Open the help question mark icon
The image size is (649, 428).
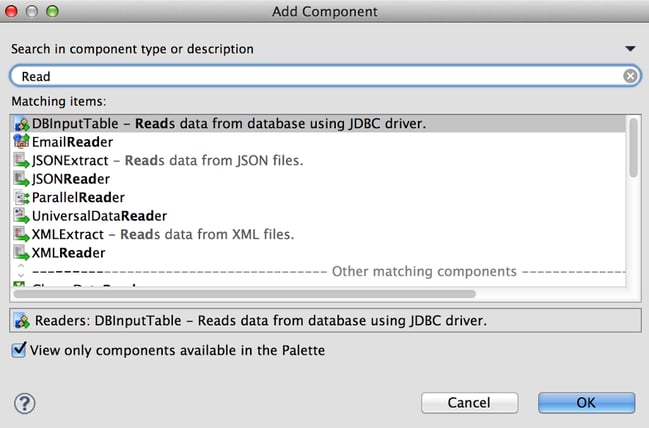coord(25,403)
